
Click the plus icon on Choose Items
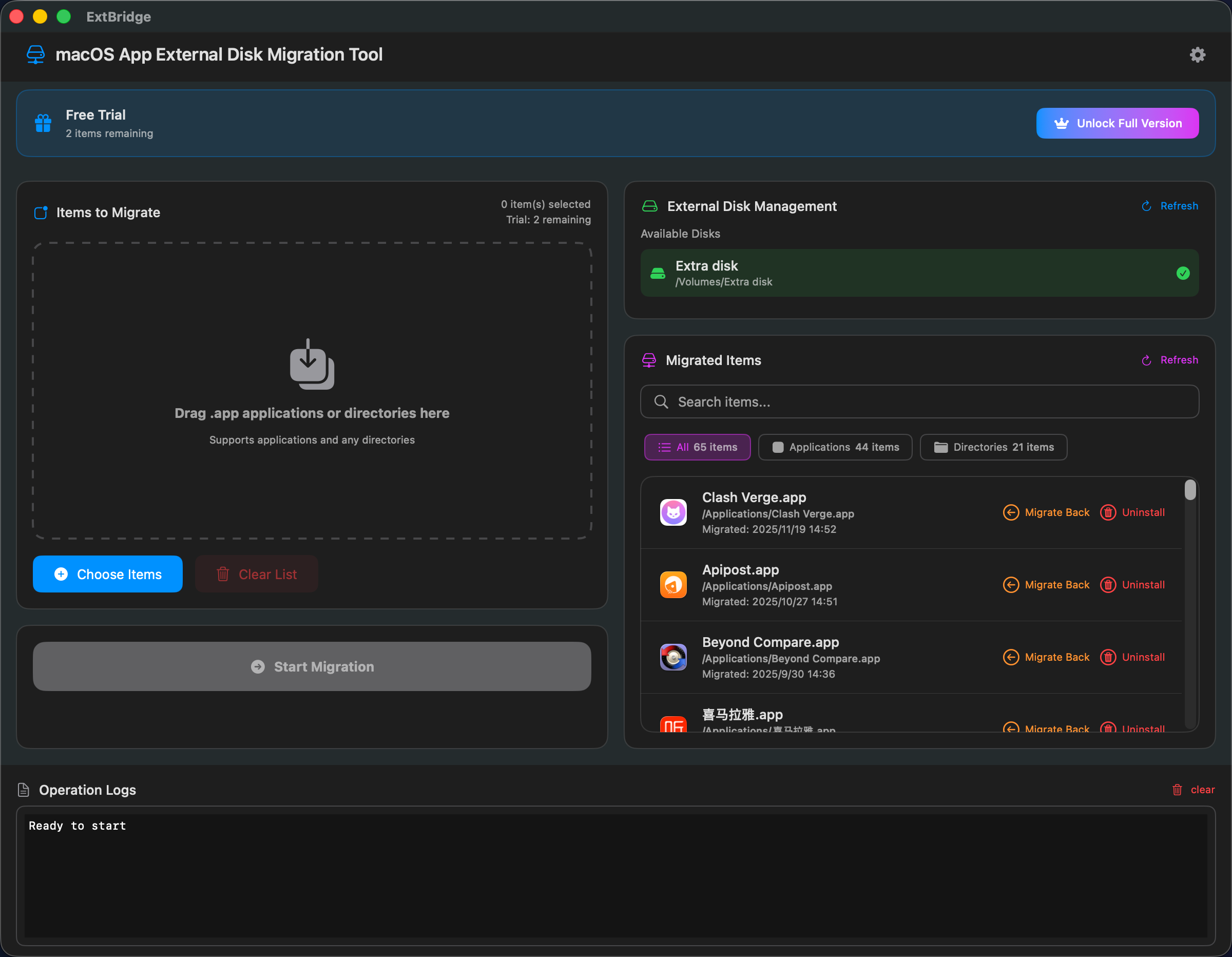click(61, 574)
